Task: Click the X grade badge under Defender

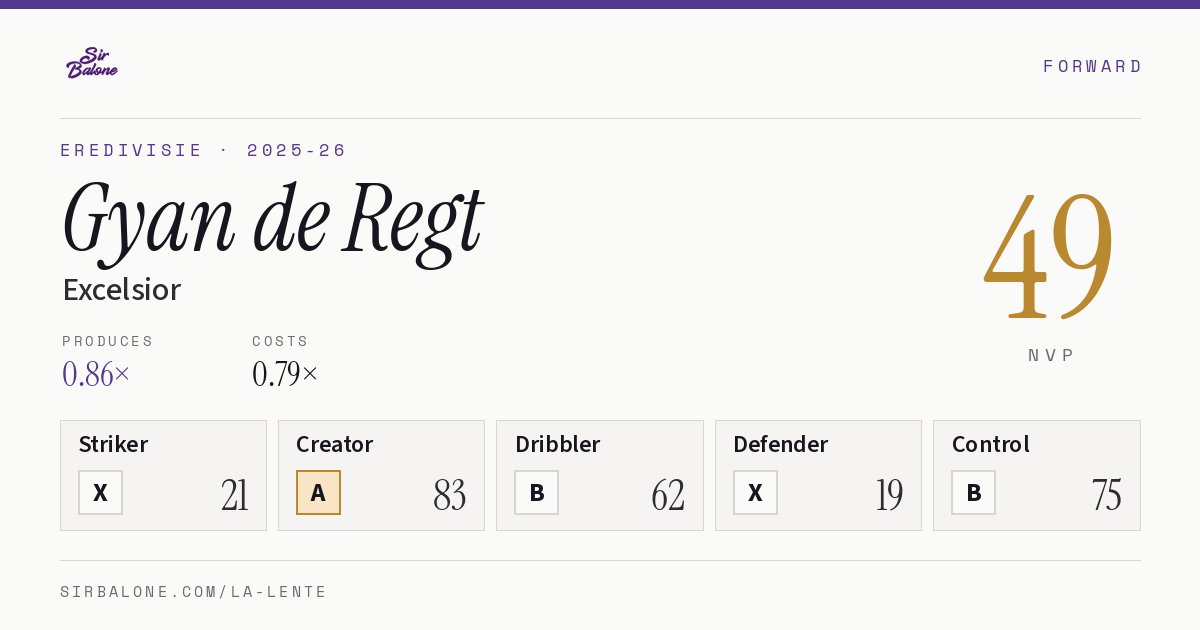Action: coord(755,493)
